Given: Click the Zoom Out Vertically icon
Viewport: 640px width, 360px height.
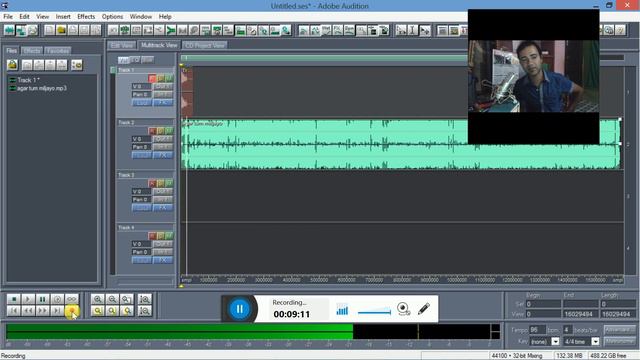Looking at the screenshot, I should [x=144, y=311].
